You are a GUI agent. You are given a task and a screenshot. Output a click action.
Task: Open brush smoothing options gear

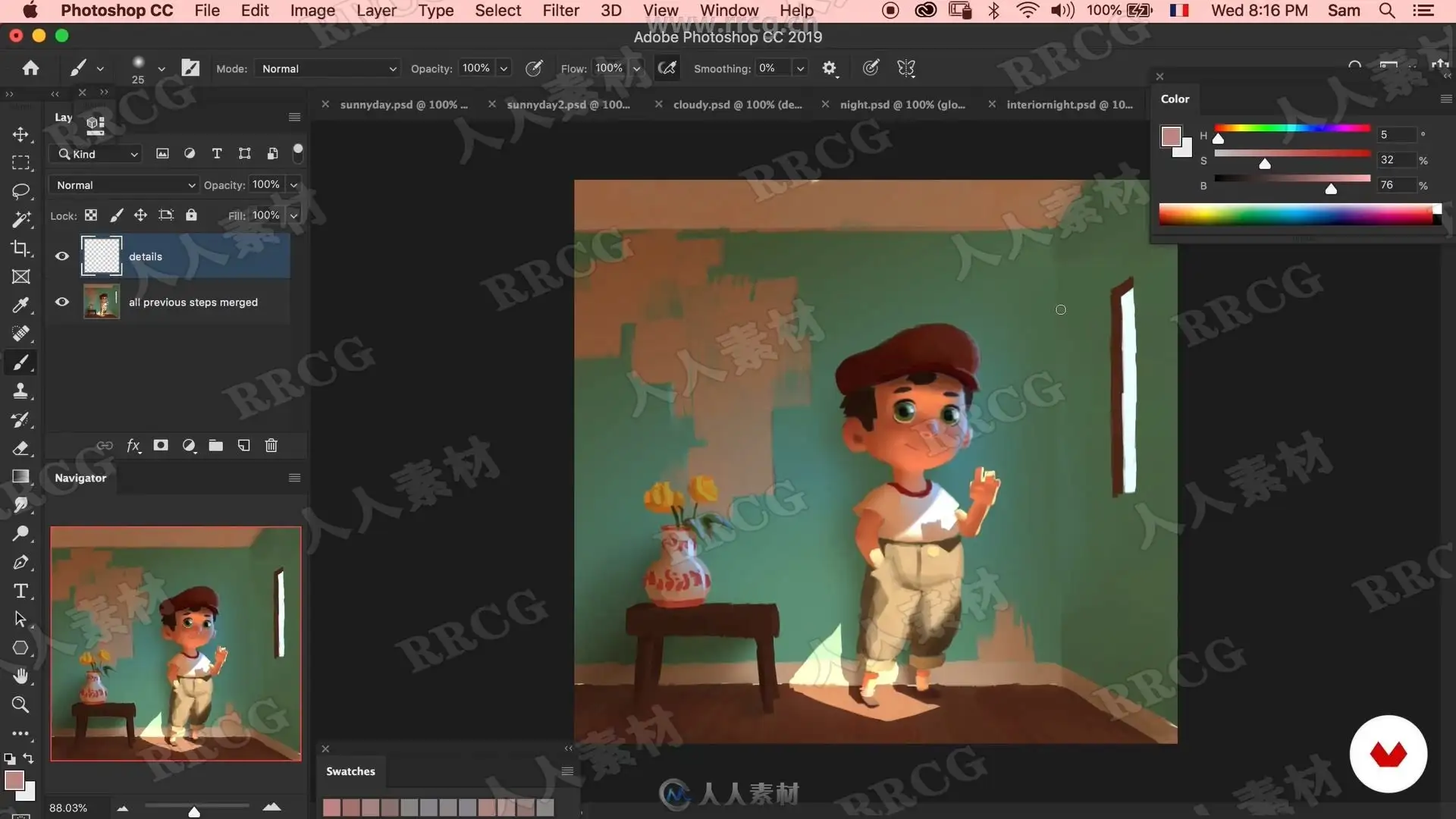pos(830,69)
